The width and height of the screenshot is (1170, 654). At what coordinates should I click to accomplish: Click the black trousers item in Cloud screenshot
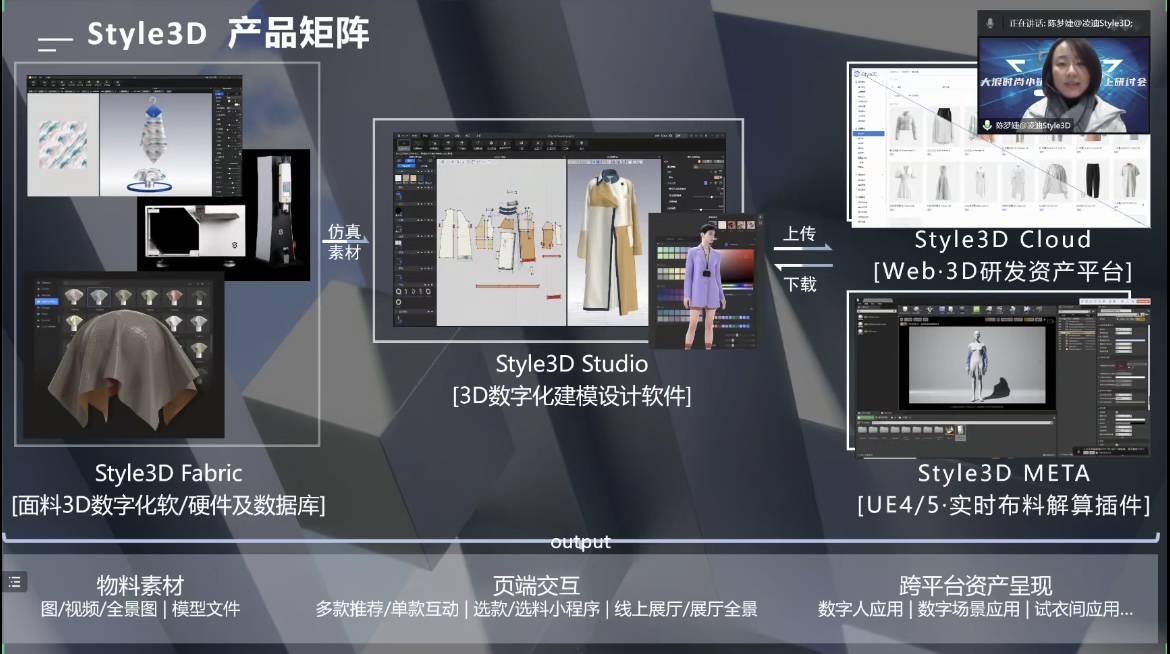(1092, 180)
